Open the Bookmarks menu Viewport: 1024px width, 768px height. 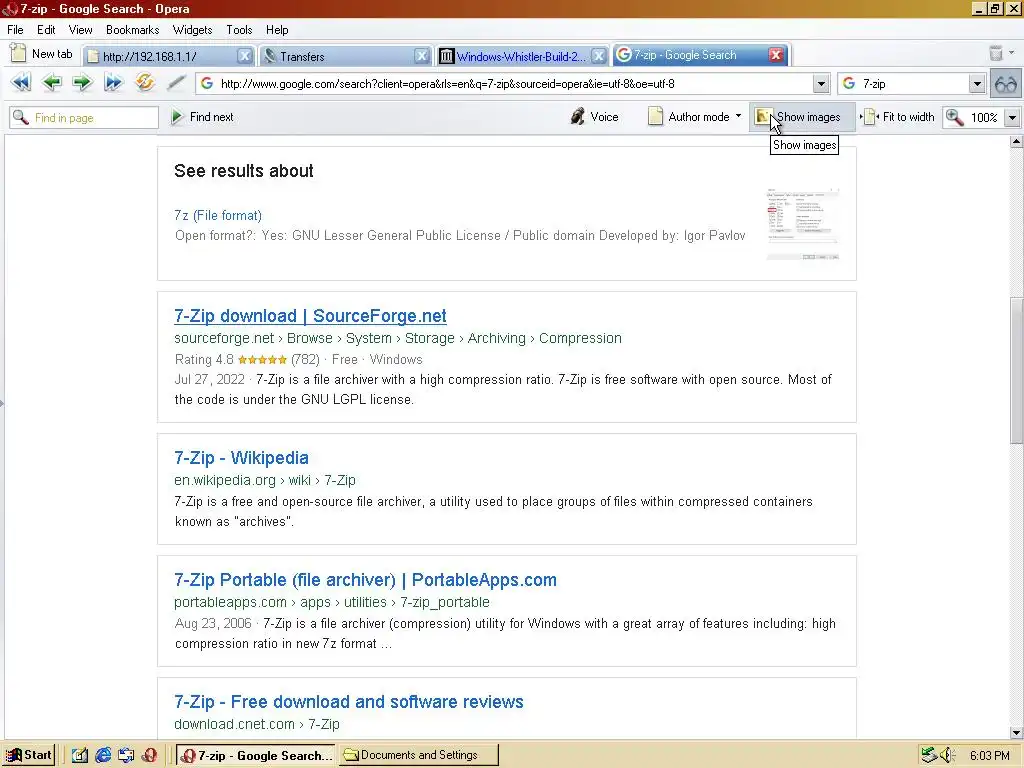click(x=133, y=29)
